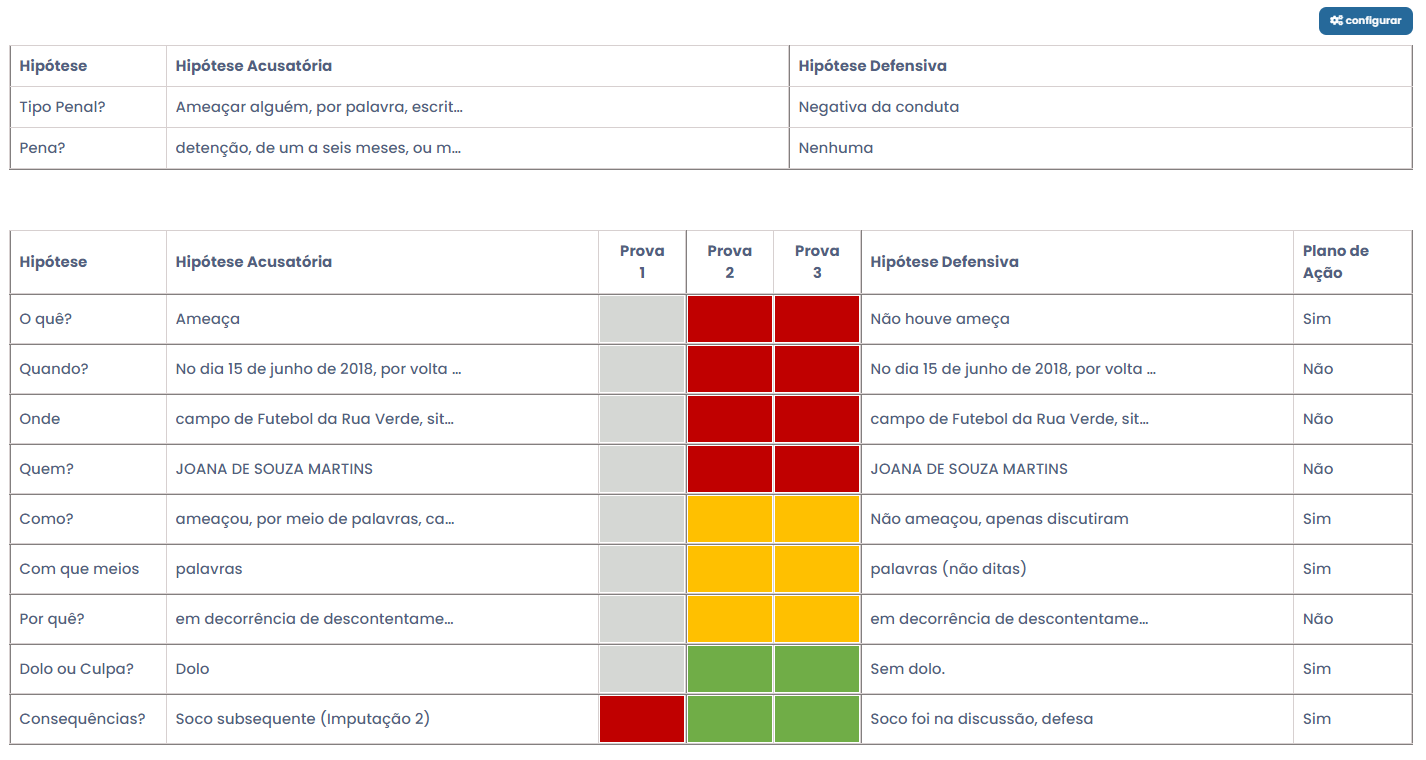Click yellow Prova 2 cell for Como?
The image size is (1426, 760).
click(x=729, y=519)
